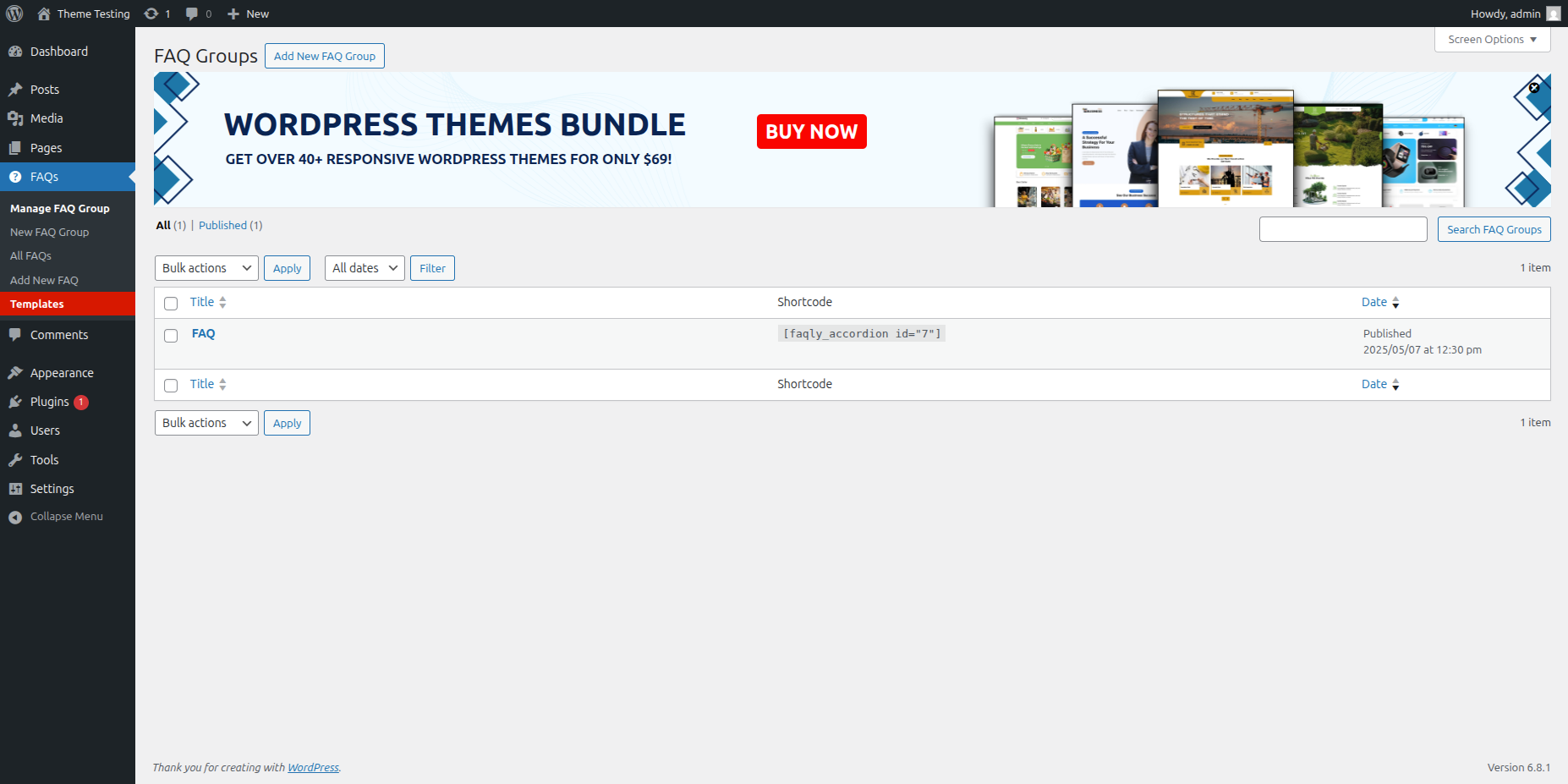The height and width of the screenshot is (784, 1568).
Task: Click the Dashboard gauge icon
Action: 15,52
